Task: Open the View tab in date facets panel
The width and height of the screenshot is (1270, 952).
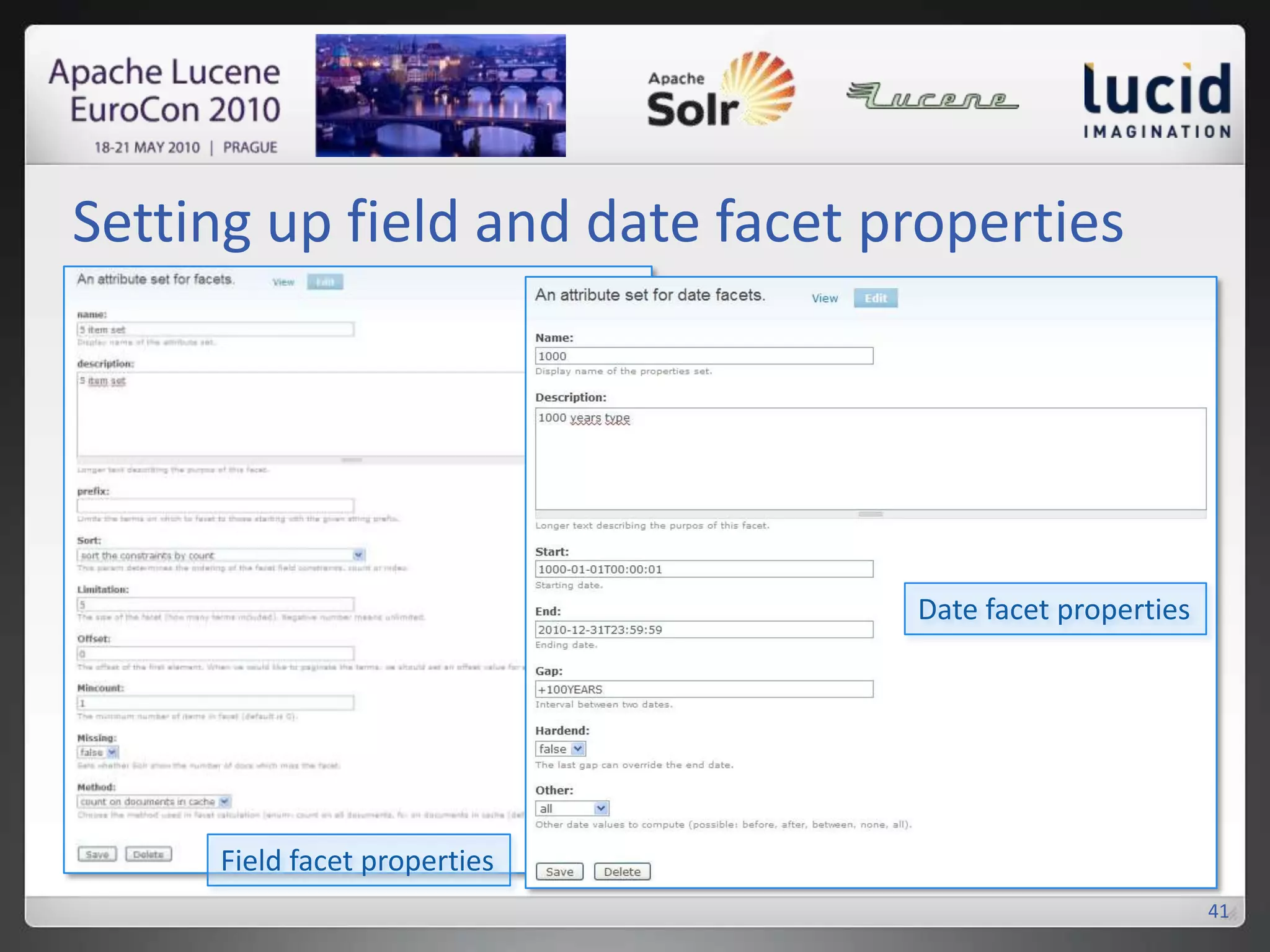Action: point(825,298)
